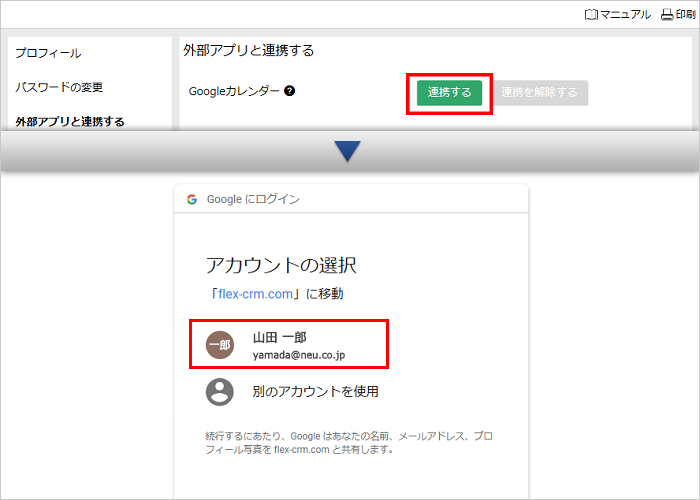Click 山田 一郎's brown avatar
The width and height of the screenshot is (700, 500).
(x=220, y=345)
